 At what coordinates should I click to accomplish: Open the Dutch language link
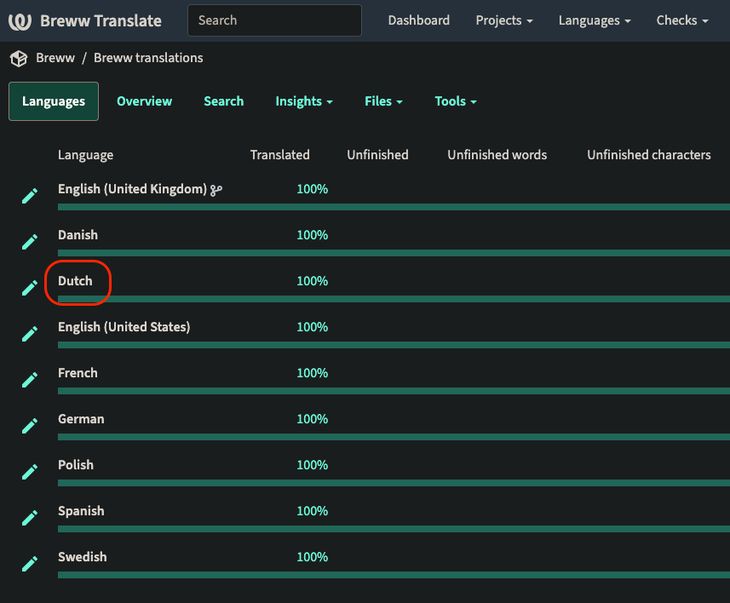75,281
